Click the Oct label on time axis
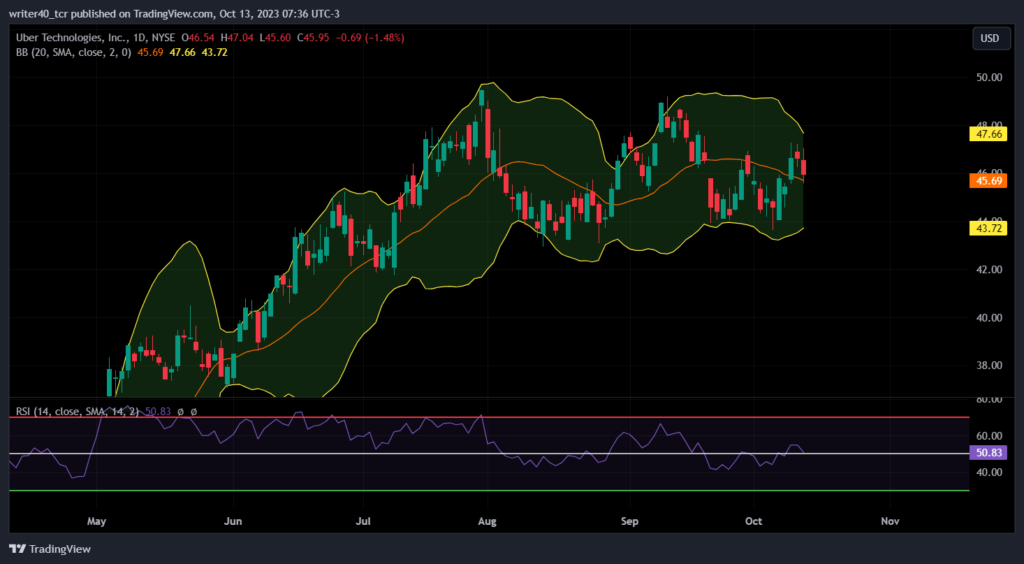Viewport: 1024px width, 564px height. pyautogui.click(x=754, y=522)
